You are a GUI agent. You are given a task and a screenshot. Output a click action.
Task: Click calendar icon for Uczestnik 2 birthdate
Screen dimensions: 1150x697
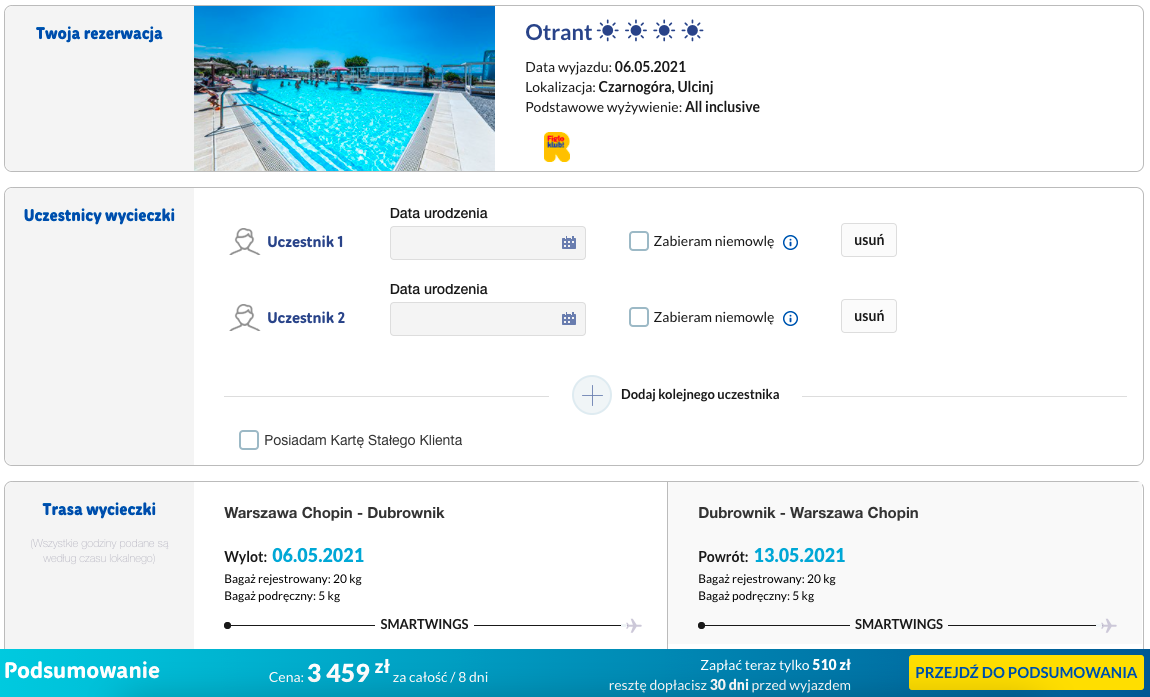569,319
